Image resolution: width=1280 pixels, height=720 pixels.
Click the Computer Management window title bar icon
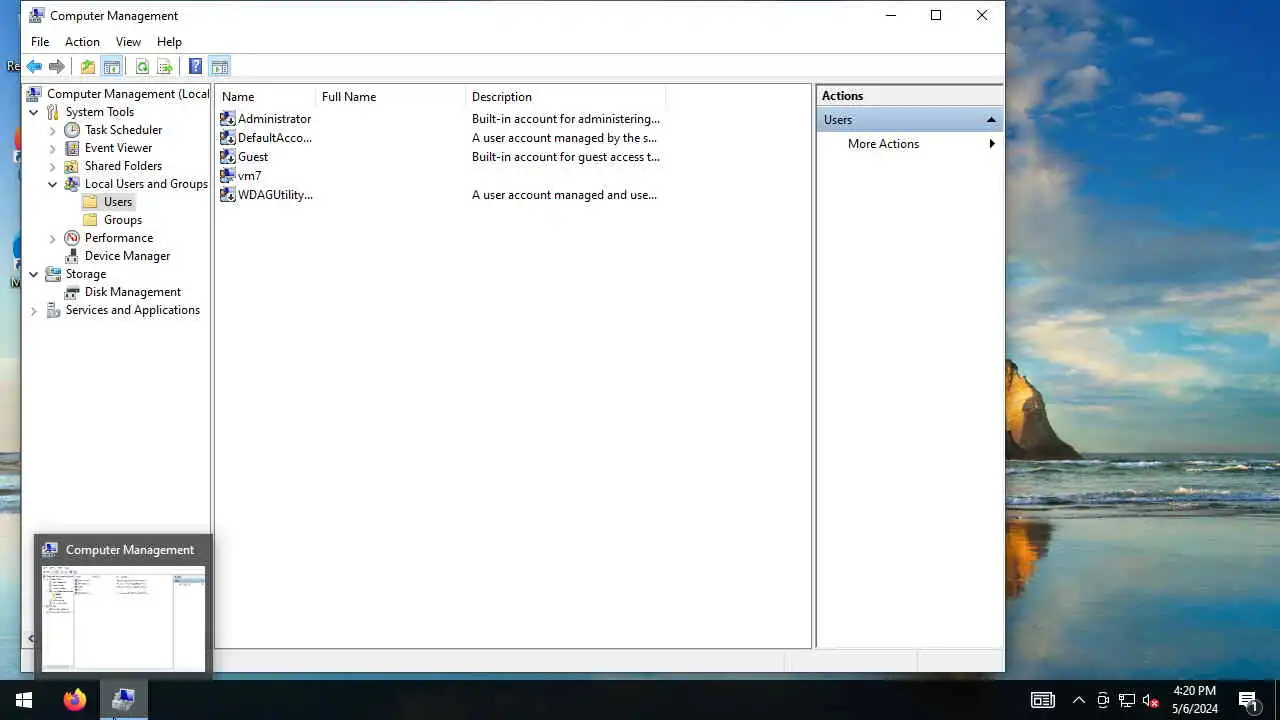tap(36, 15)
